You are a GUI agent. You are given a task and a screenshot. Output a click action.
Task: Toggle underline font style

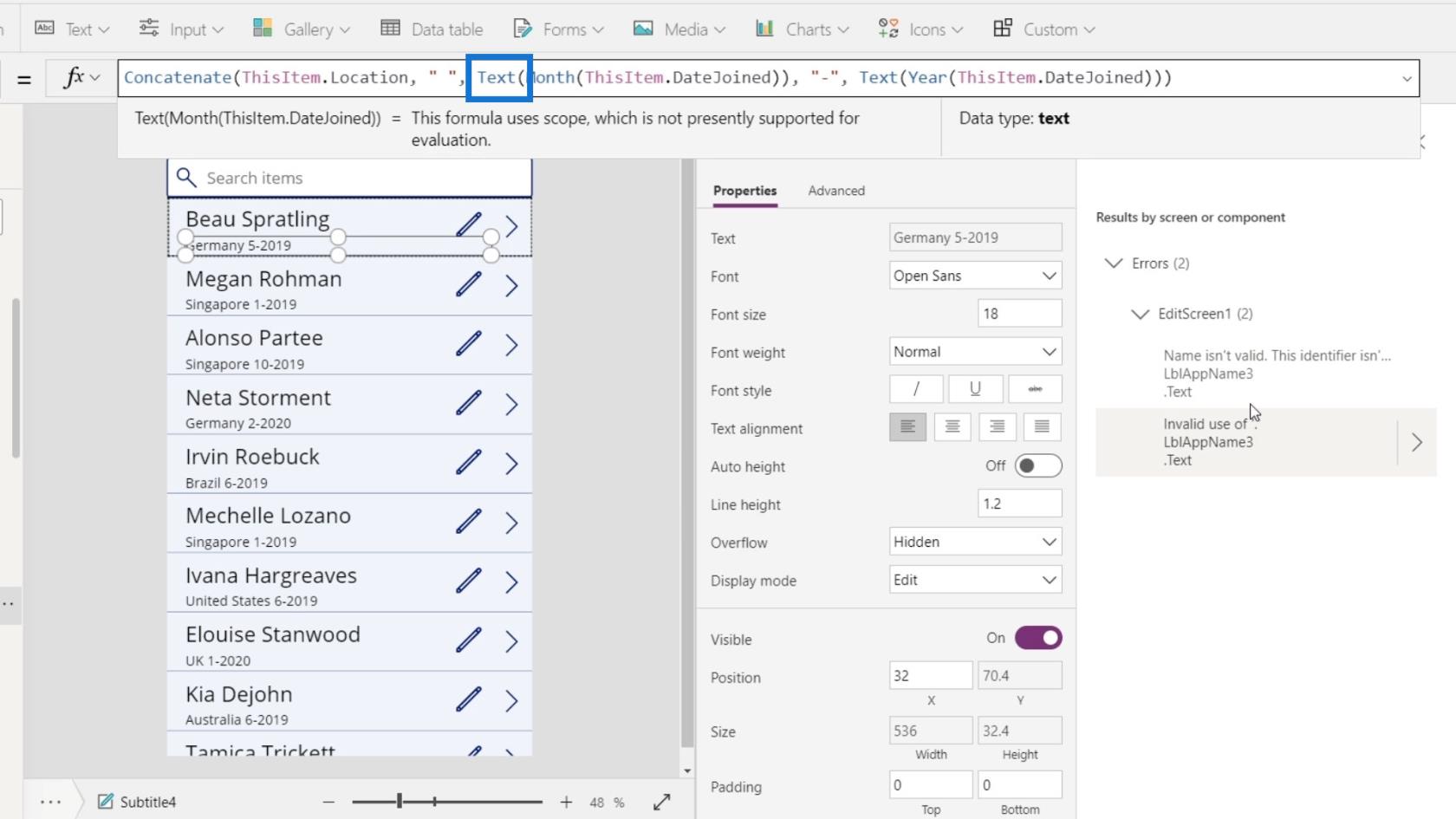tap(975, 389)
